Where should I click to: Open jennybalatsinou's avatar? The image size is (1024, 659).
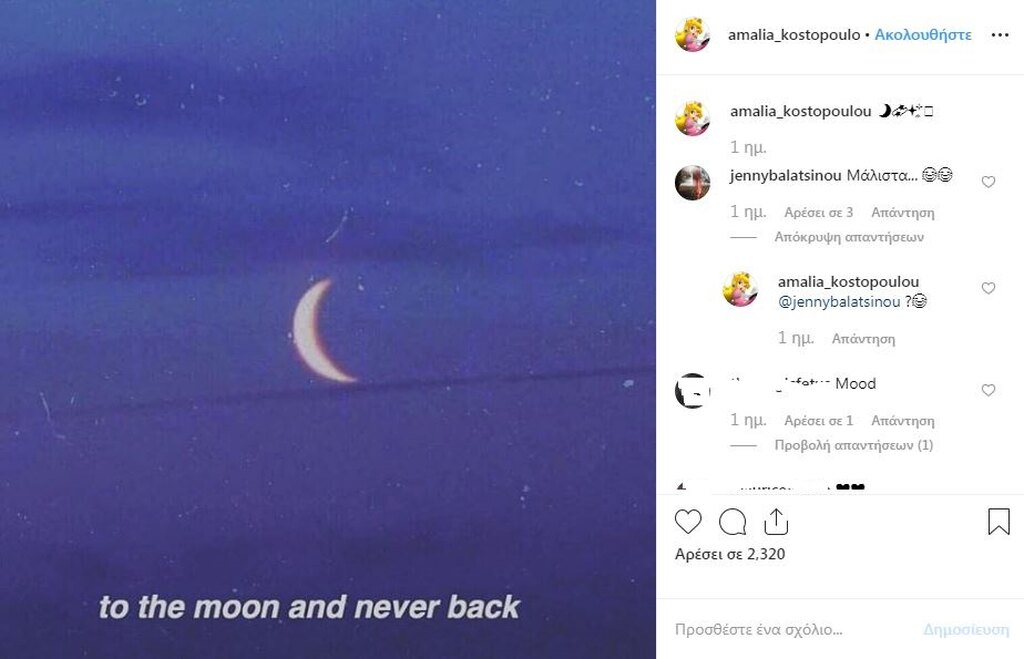point(692,182)
